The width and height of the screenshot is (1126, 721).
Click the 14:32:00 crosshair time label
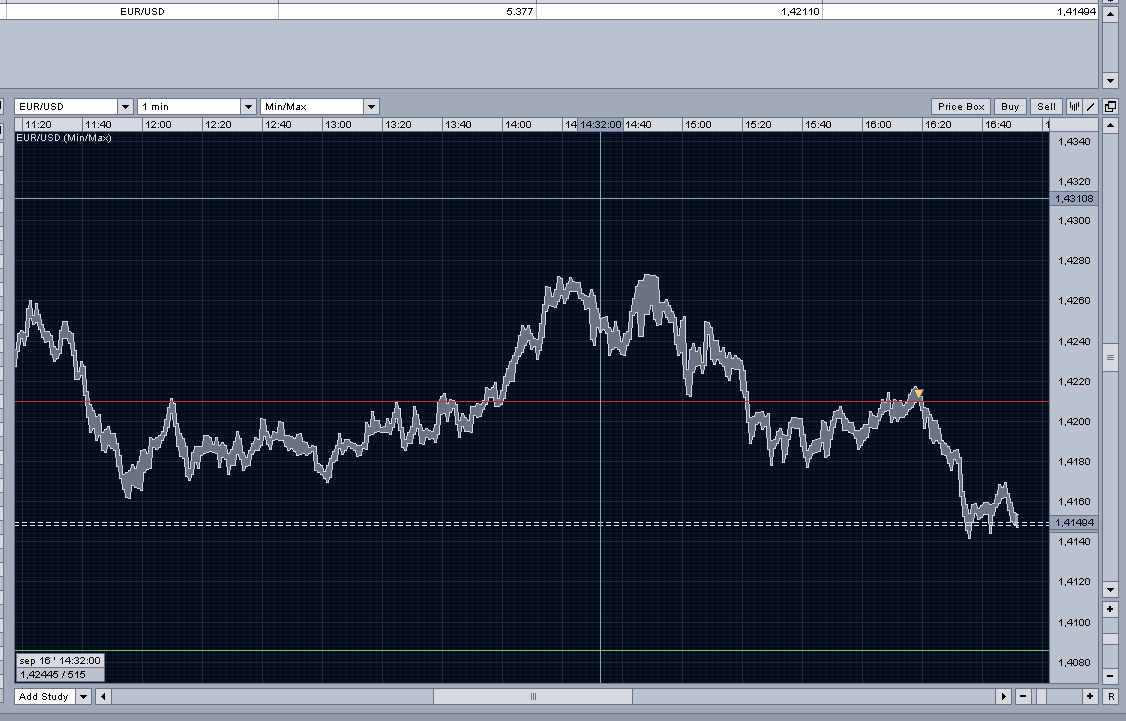(x=600, y=124)
